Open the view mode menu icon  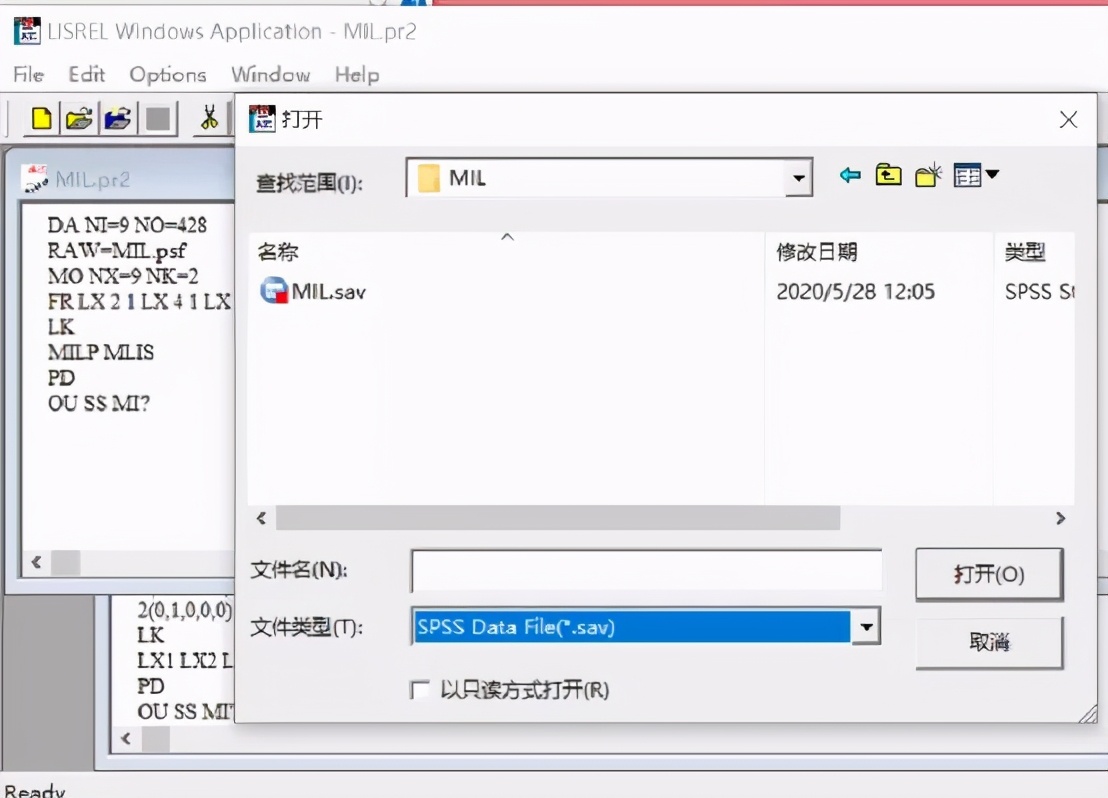coord(968,174)
